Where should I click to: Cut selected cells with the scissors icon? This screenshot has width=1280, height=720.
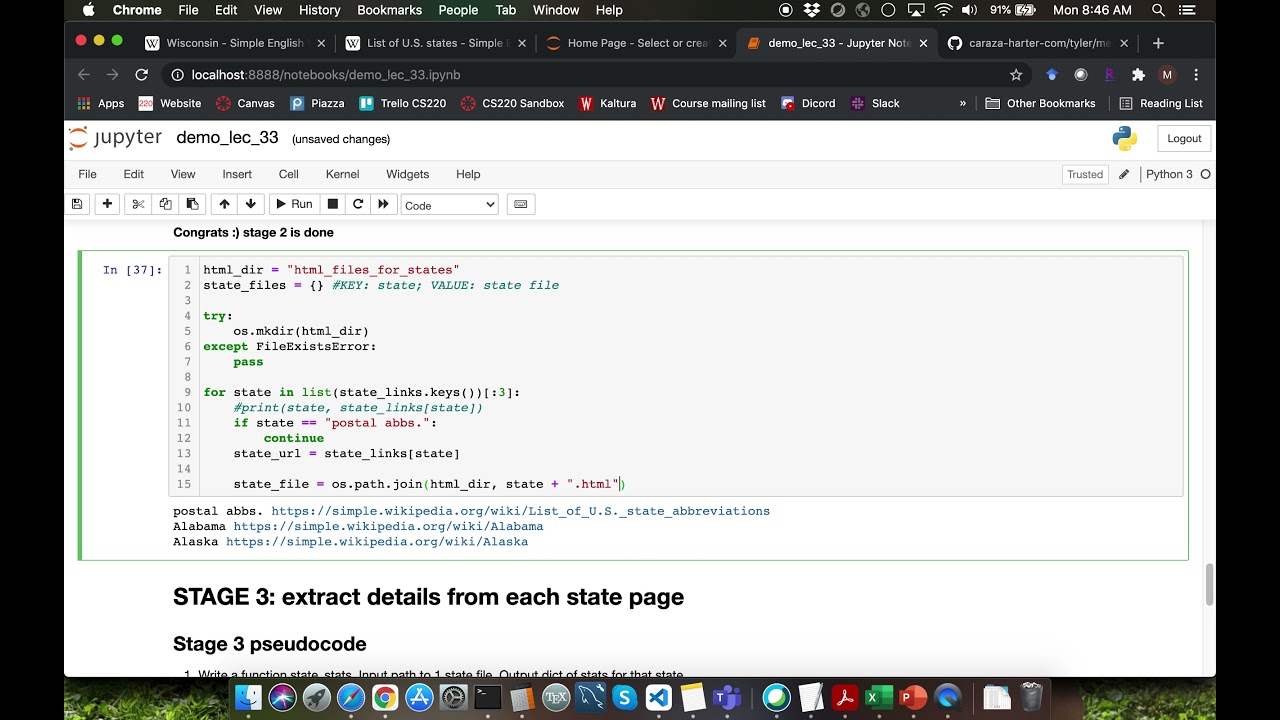138,204
